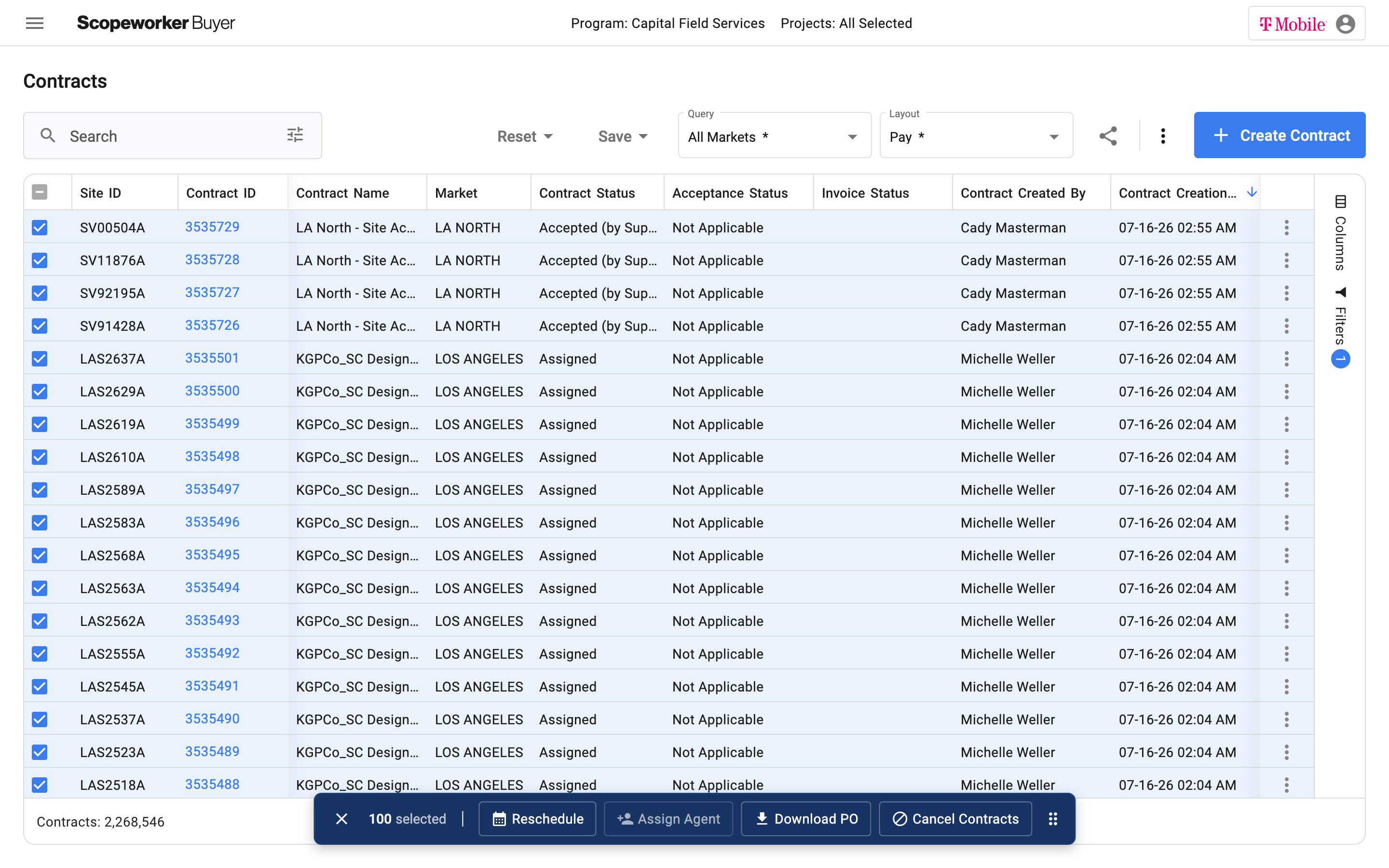Open row actions for contract 3535500
Screen dimensions: 1389x868
1286,392
